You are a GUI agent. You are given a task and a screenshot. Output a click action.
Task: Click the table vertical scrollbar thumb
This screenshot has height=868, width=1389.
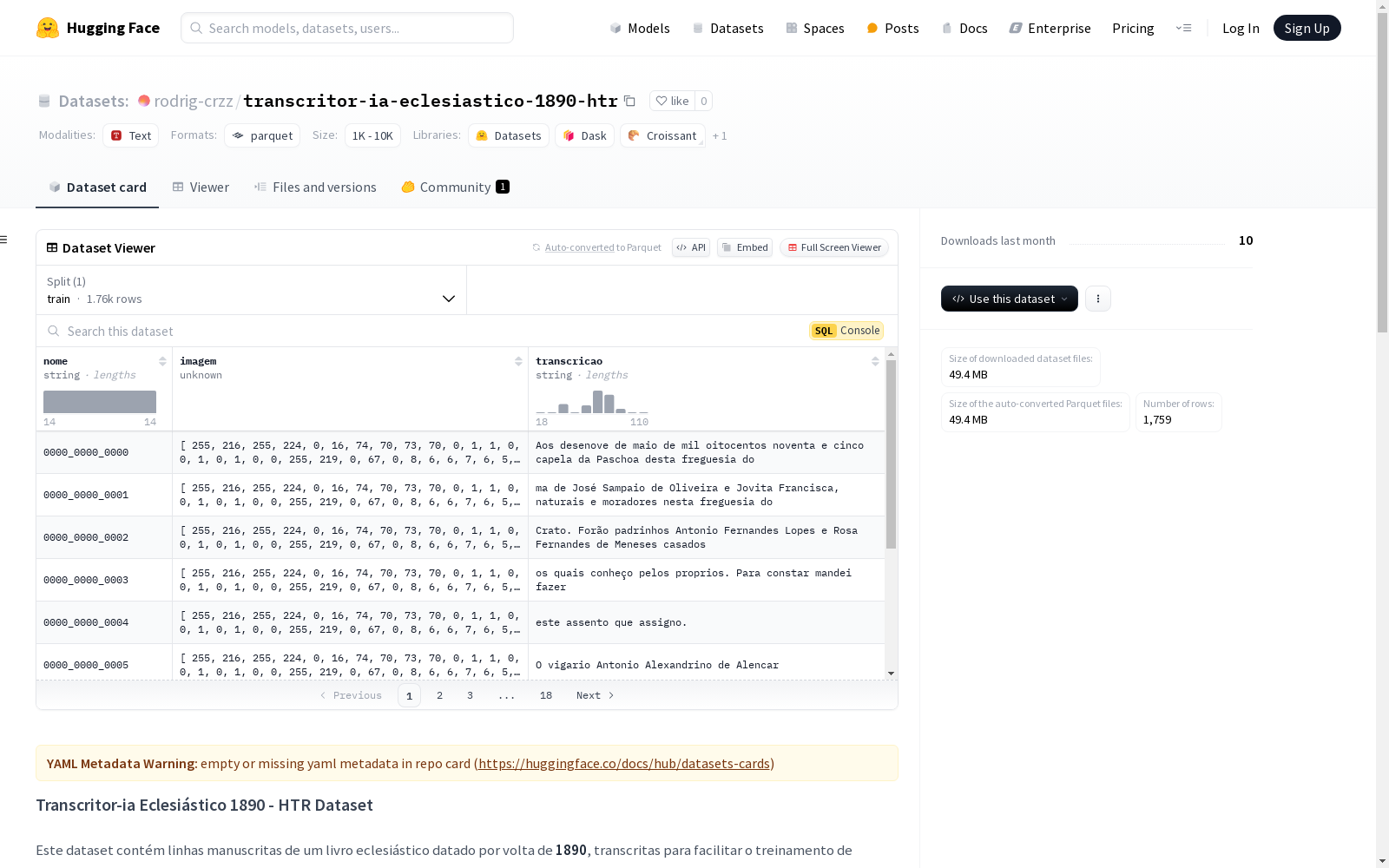pos(891,454)
